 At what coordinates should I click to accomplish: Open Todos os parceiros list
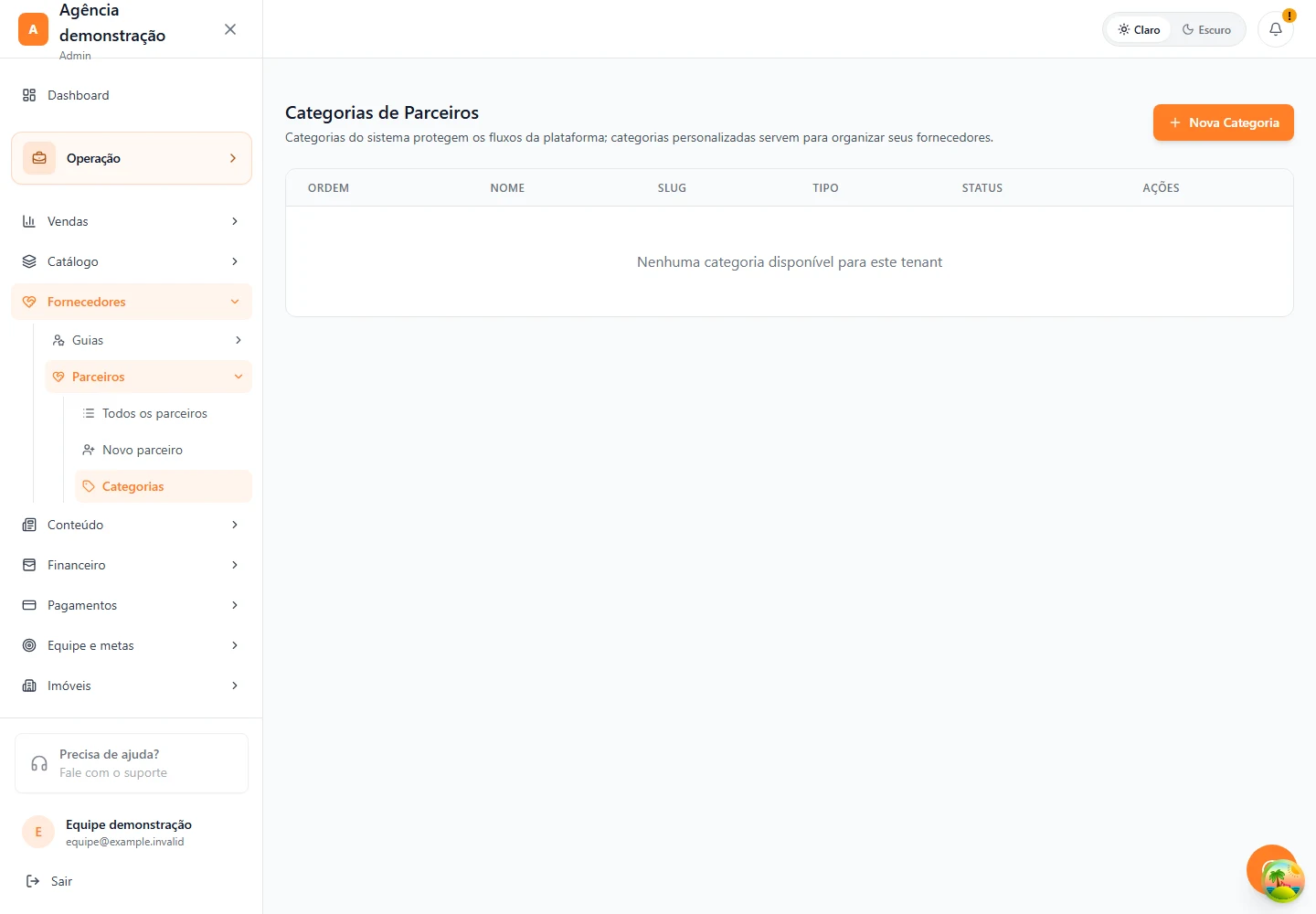[x=163, y=413]
